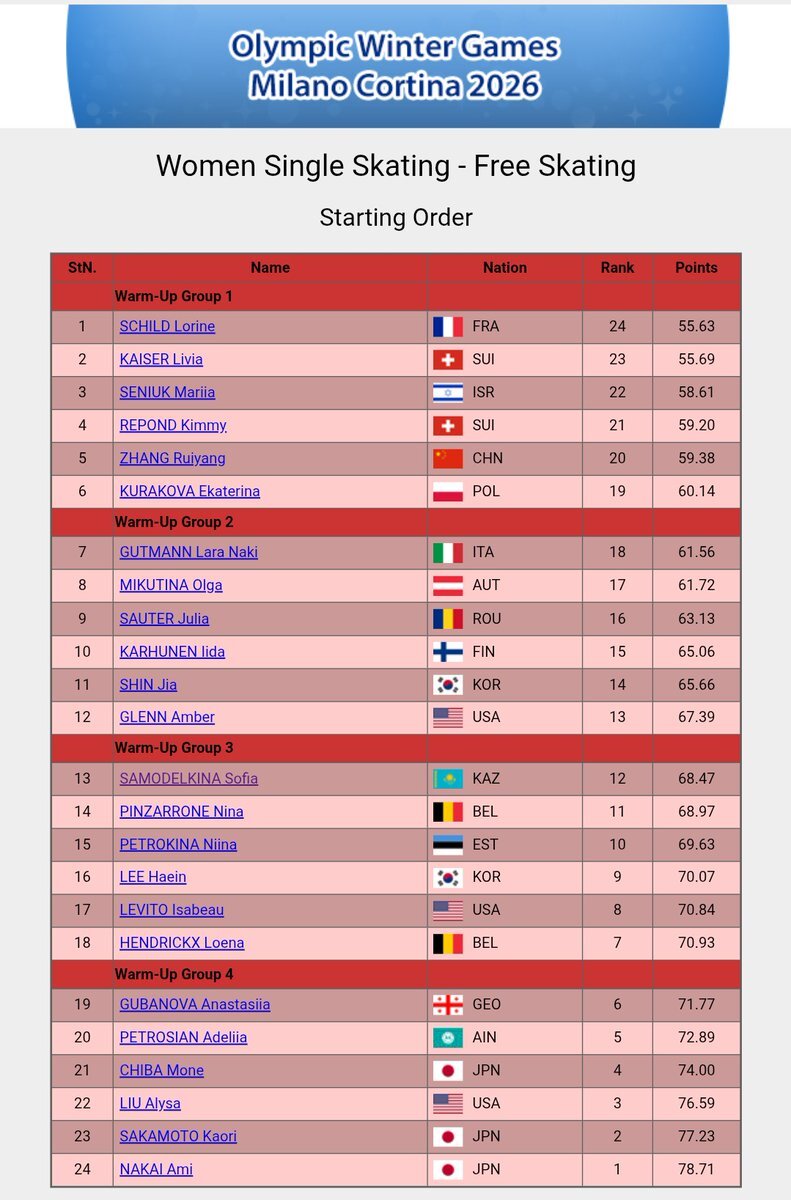
Task: Click the Israel flag icon
Action: pyautogui.click(x=447, y=392)
